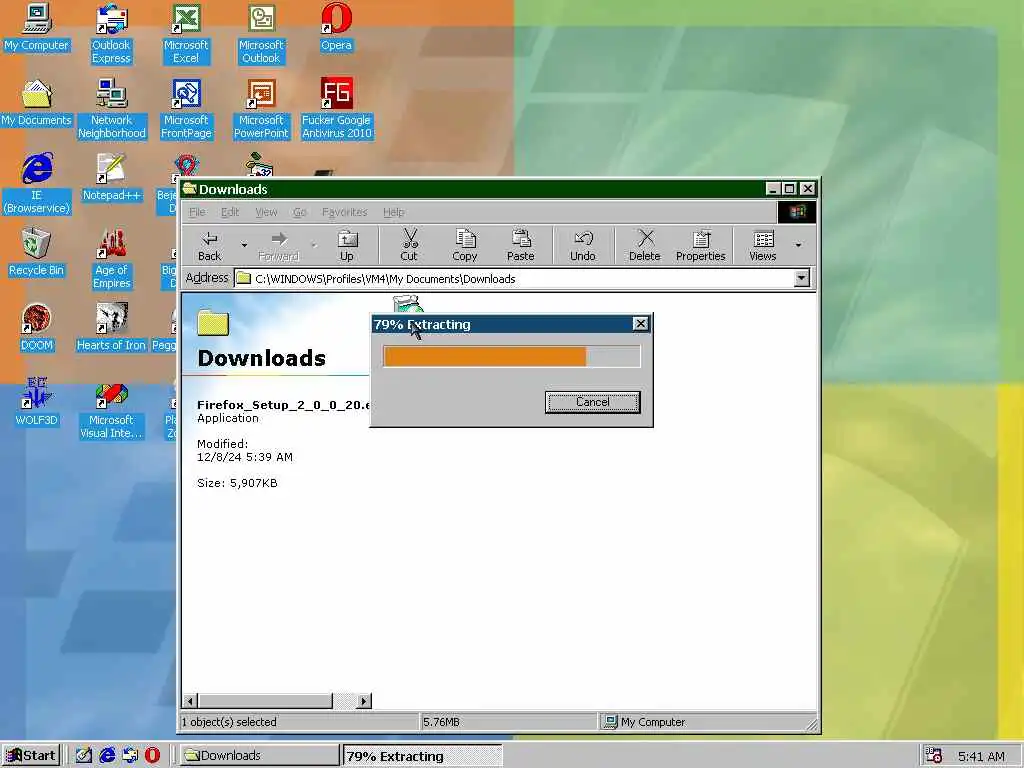1024x768 pixels.
Task: Open My Computer desktop icon
Action: (x=37, y=27)
